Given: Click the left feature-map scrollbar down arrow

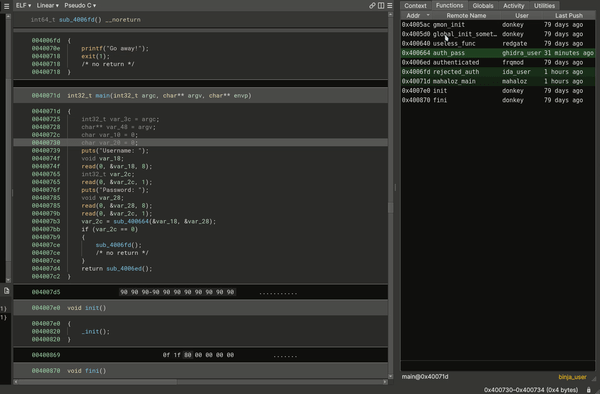Looking at the screenshot, I should 8,280.
